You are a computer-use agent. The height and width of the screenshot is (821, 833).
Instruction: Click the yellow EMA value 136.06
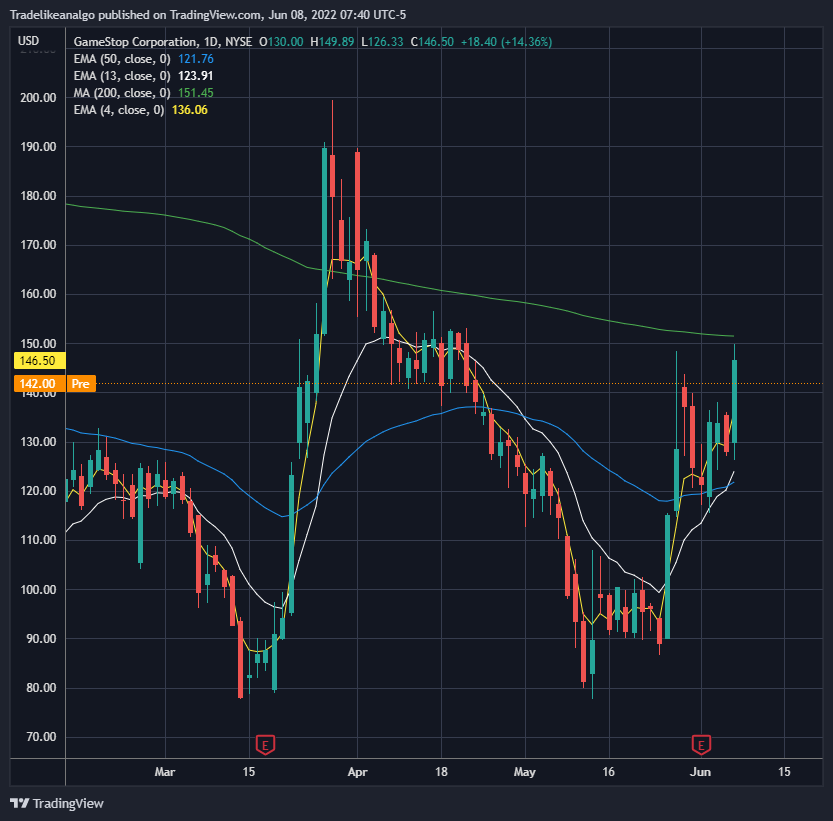[x=190, y=110]
